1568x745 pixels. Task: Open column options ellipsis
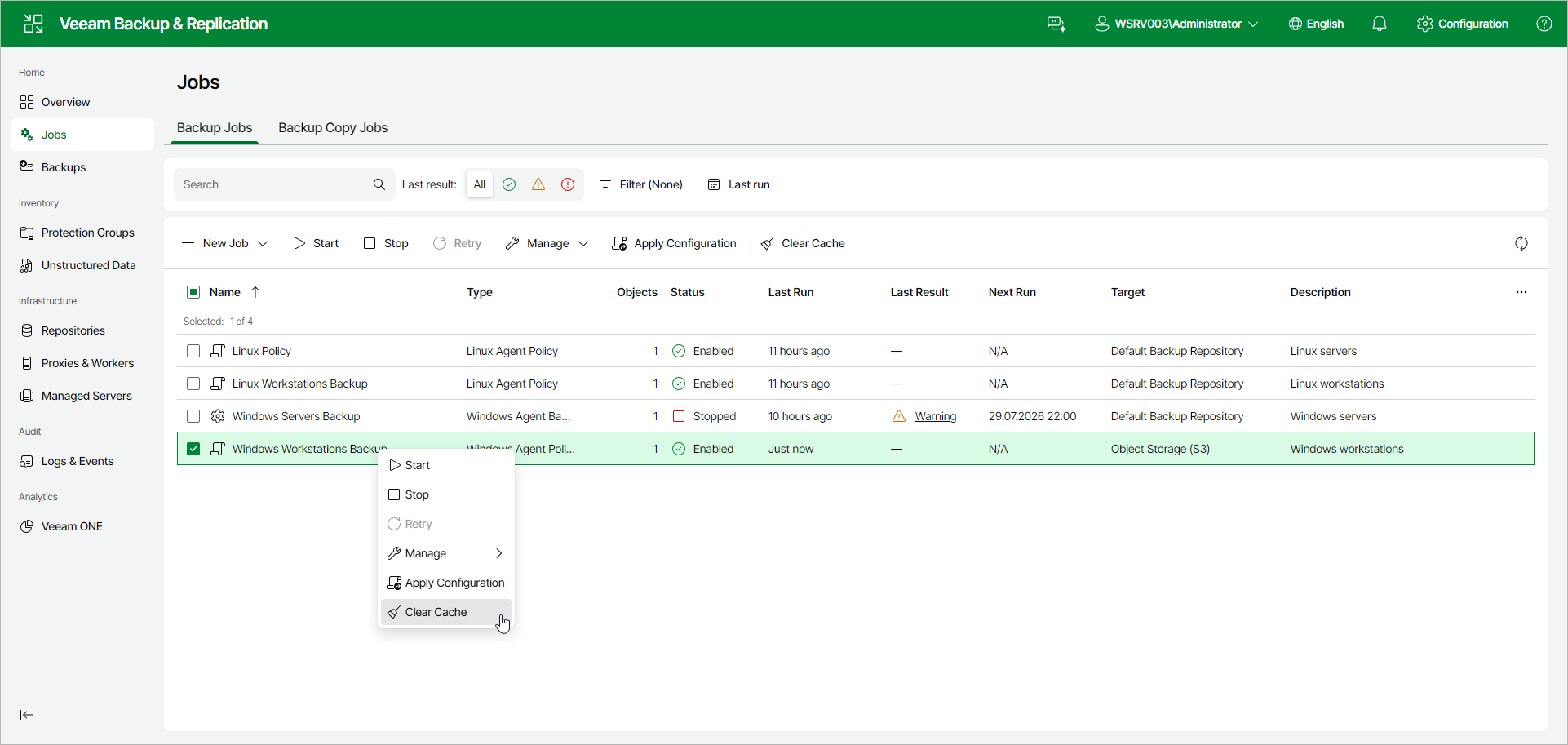[x=1521, y=292]
